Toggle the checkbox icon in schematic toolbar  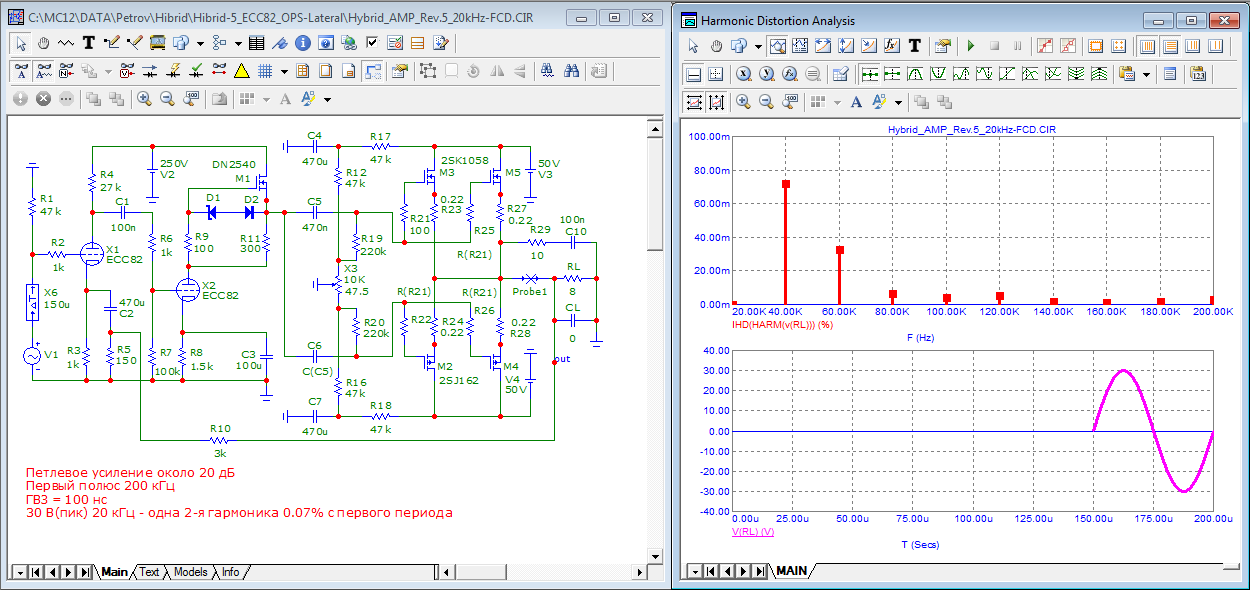point(372,43)
